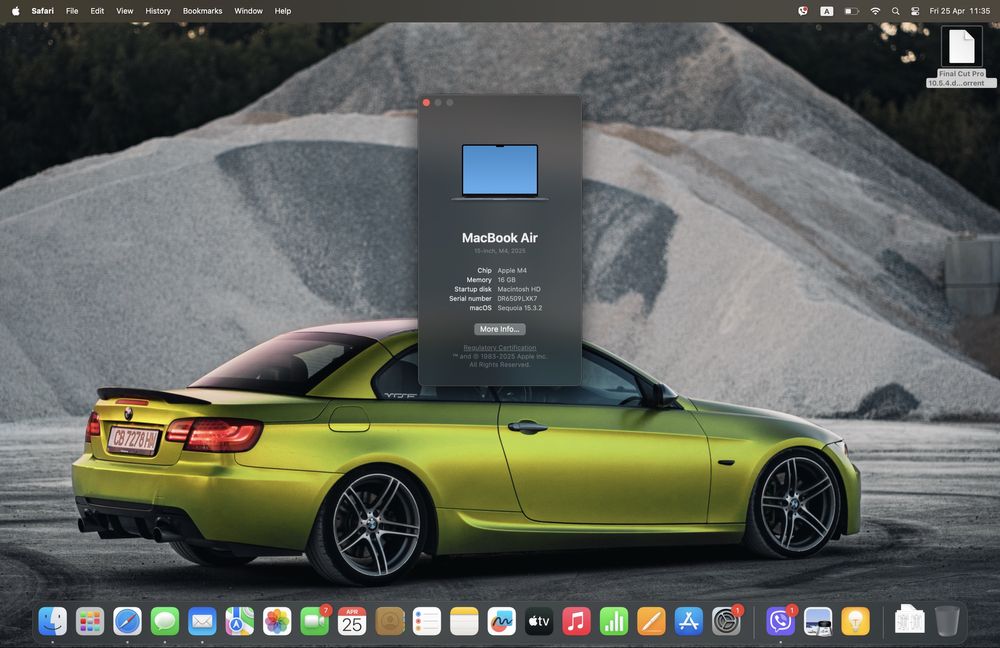Viewport: 1000px width, 648px height.
Task: Open the input source menu (A)
Action: point(827,11)
